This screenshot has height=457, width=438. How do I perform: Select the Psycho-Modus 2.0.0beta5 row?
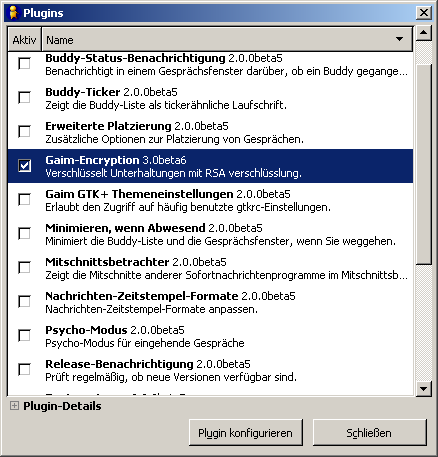pyautogui.click(x=210, y=336)
